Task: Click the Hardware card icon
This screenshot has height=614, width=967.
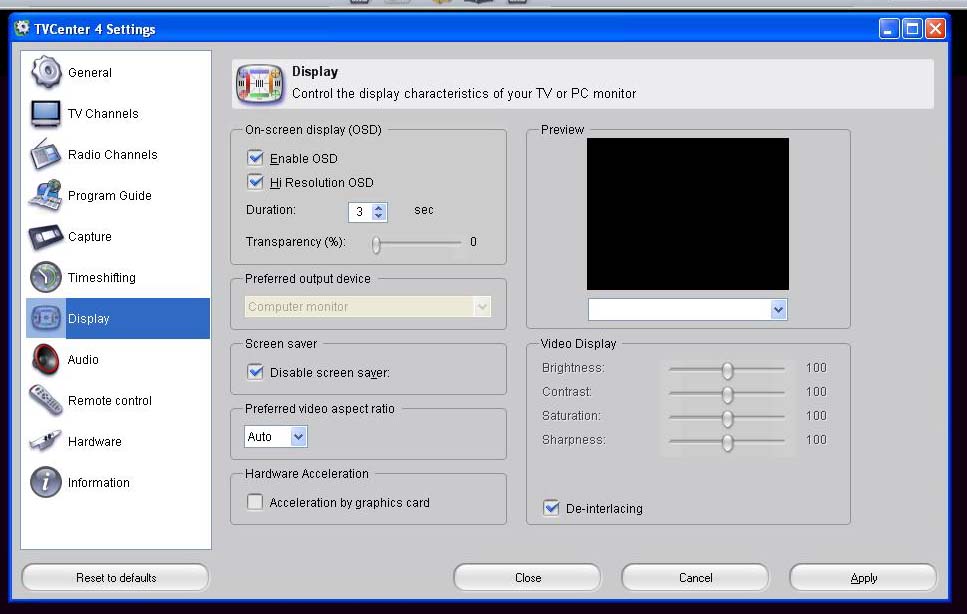Action: (x=46, y=441)
